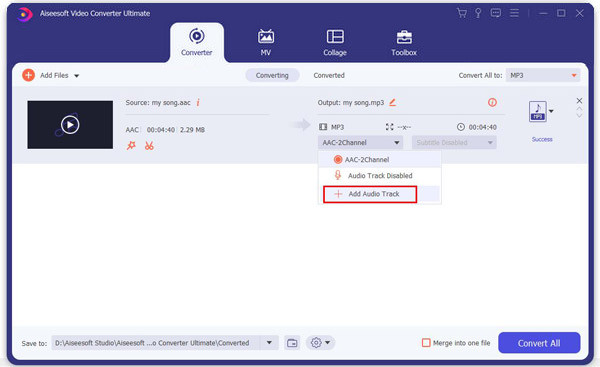This screenshot has width=600, height=367.
Task: Enable Merge into one file checkbox
Action: (426, 343)
